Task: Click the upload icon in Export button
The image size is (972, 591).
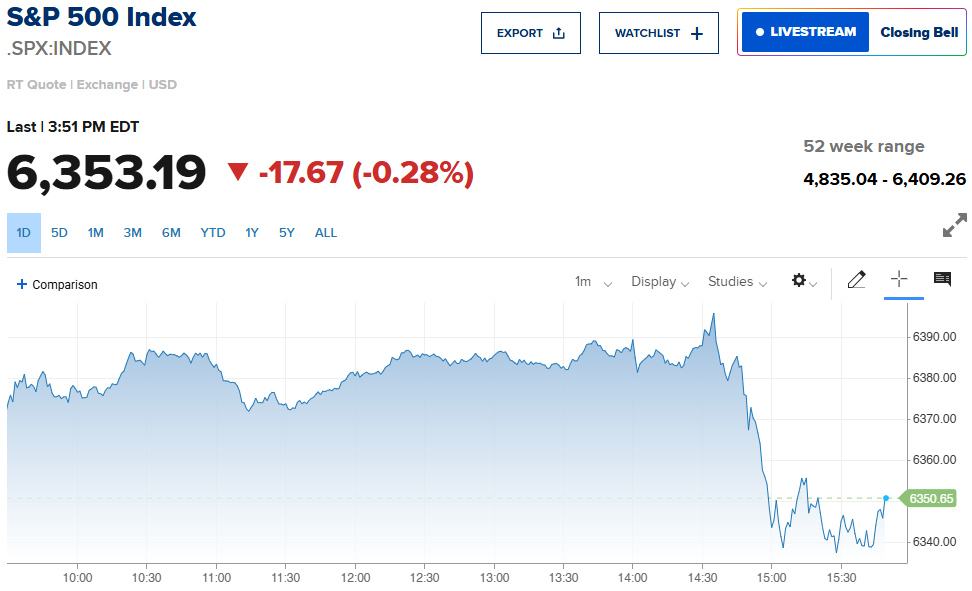Action: [559, 33]
